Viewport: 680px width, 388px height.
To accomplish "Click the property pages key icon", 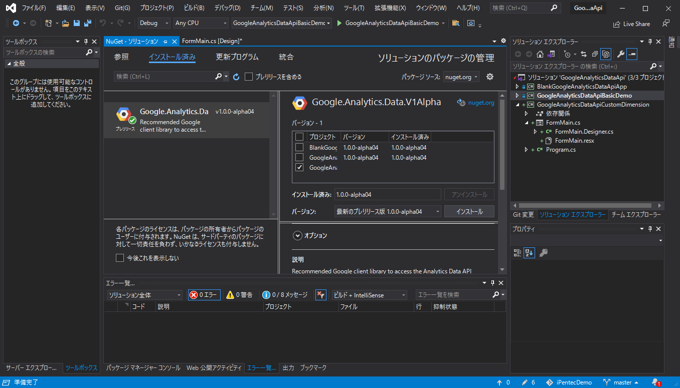I will coord(543,253).
